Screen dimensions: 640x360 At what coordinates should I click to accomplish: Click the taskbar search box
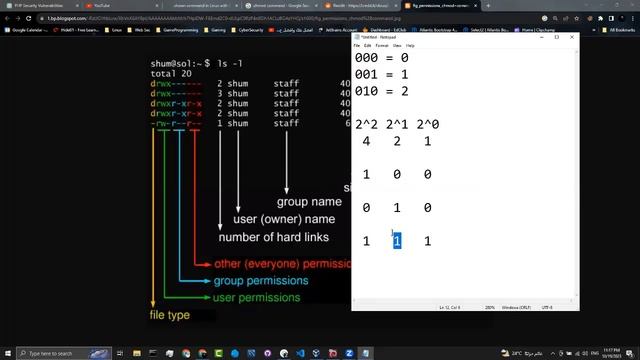point(64,353)
